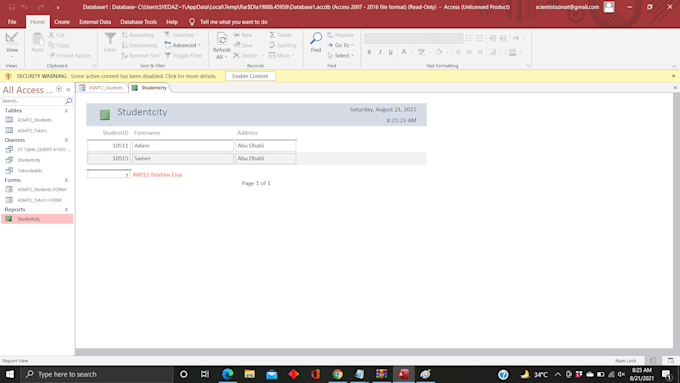Switch to the Create tab
Screen dimensions: 680x383
click(x=62, y=22)
